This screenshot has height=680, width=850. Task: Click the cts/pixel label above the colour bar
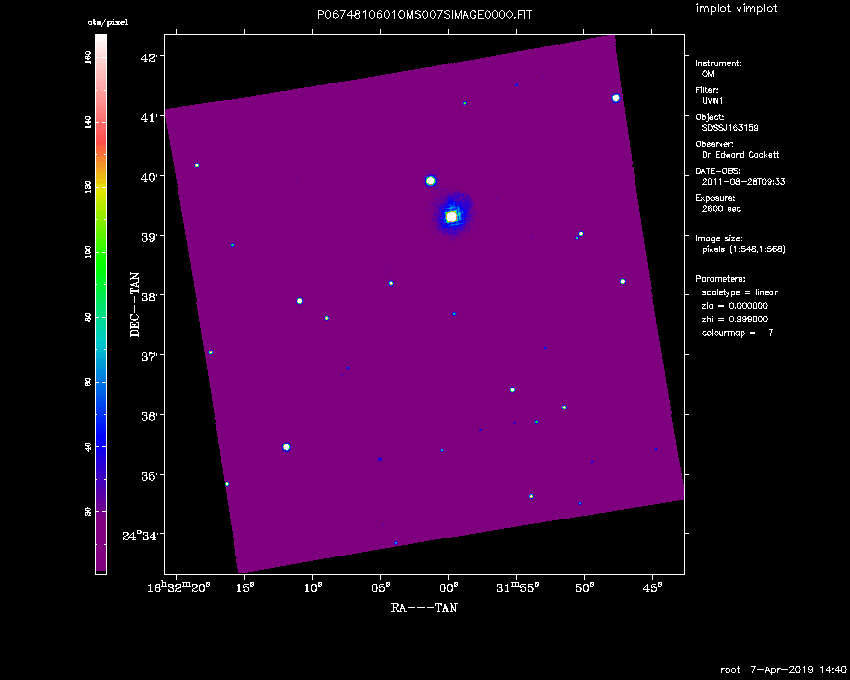pyautogui.click(x=108, y=21)
